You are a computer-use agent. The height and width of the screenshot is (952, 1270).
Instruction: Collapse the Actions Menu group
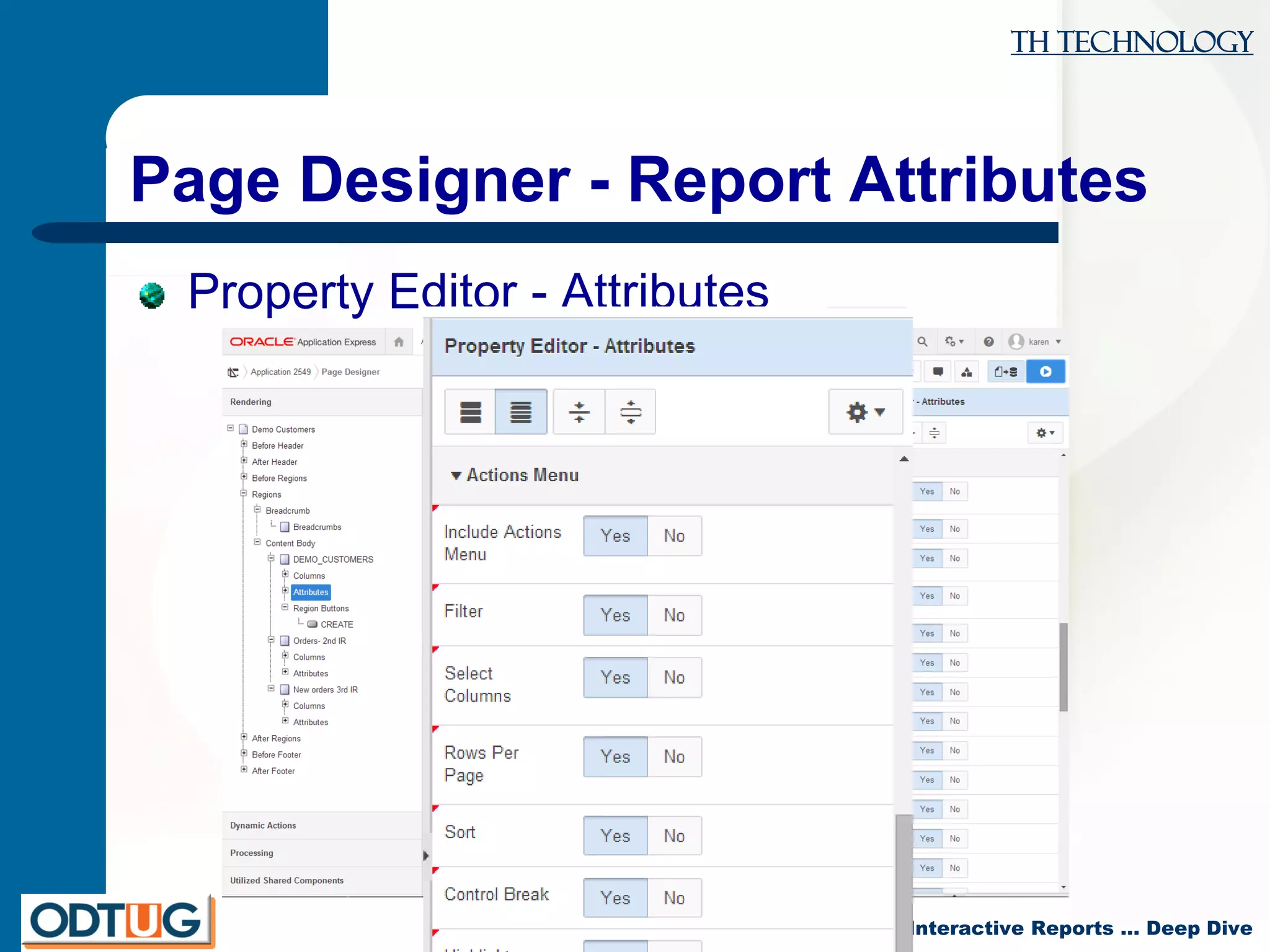[456, 475]
